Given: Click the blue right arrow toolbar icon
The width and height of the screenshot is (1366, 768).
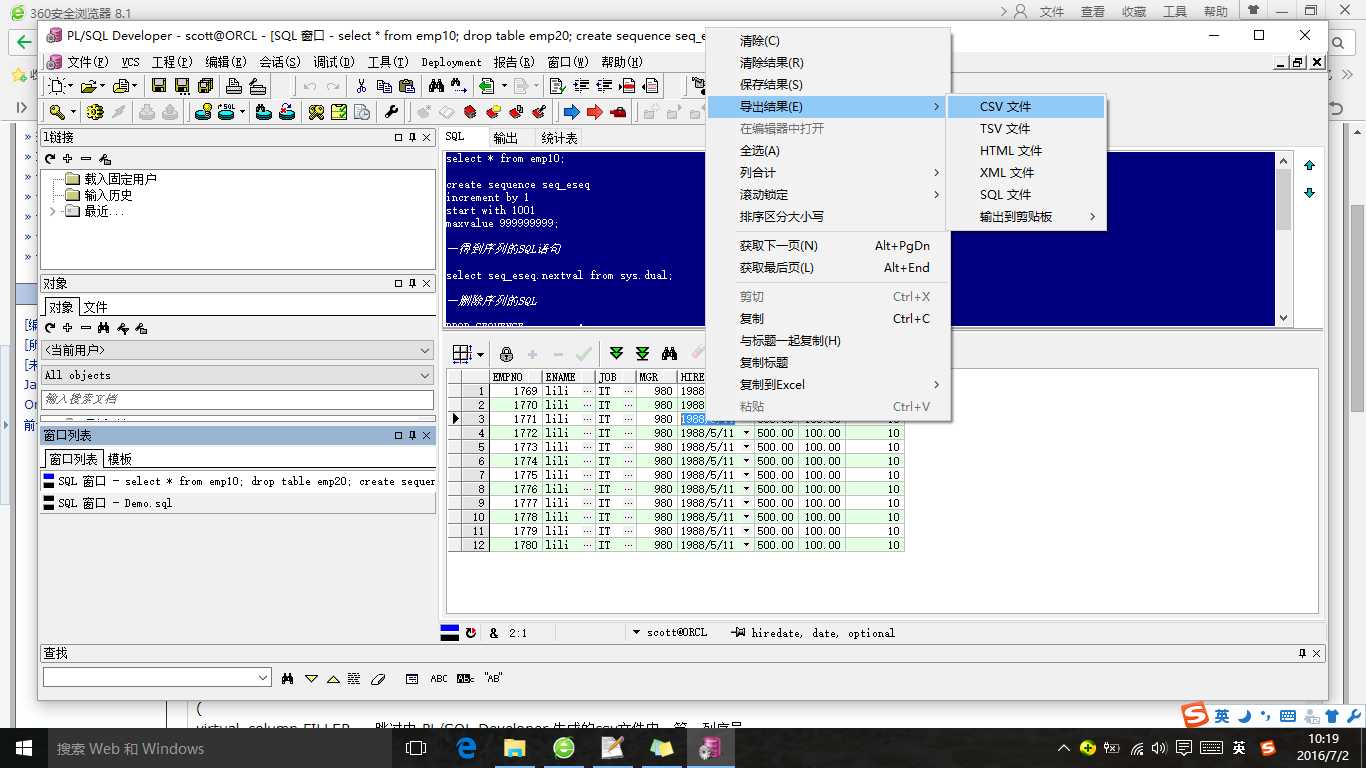Looking at the screenshot, I should (572, 112).
